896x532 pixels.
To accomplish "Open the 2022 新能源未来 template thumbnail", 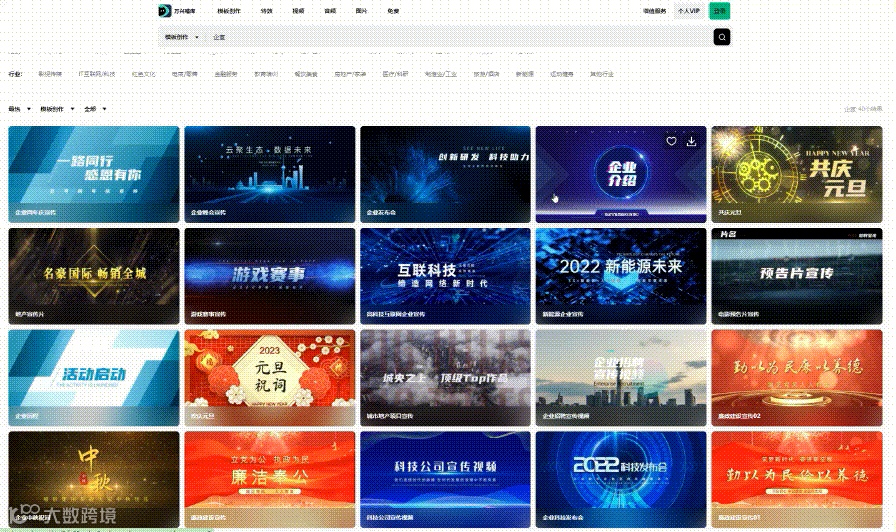I will (621, 276).
